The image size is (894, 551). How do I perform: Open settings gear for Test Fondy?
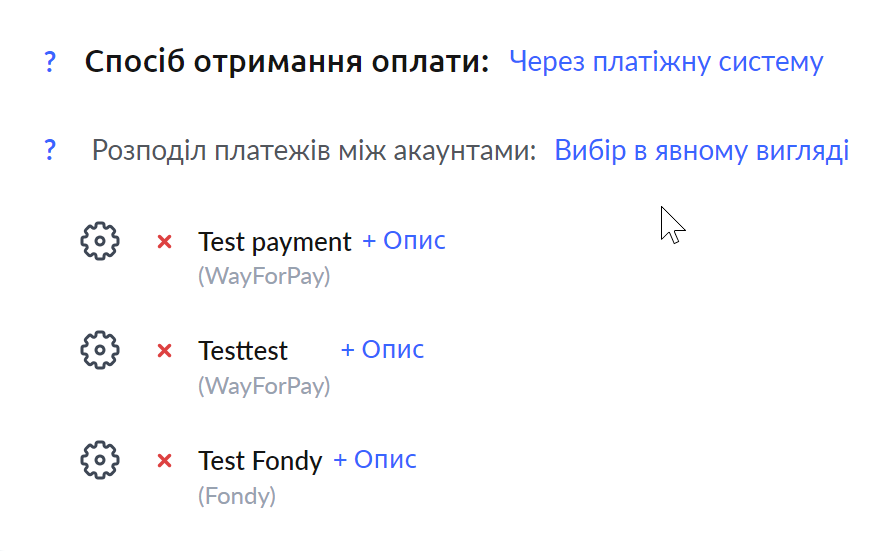pos(100,460)
